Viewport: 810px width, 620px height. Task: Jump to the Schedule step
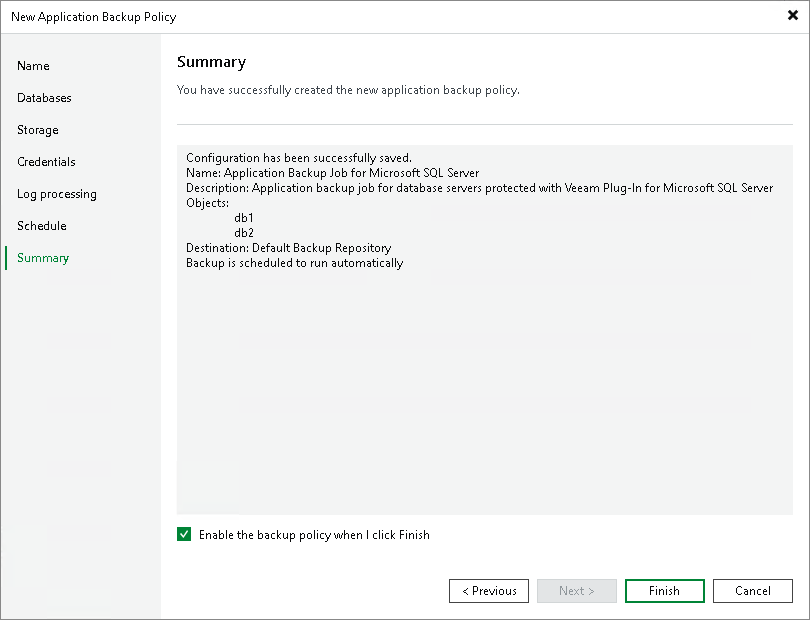tap(41, 225)
